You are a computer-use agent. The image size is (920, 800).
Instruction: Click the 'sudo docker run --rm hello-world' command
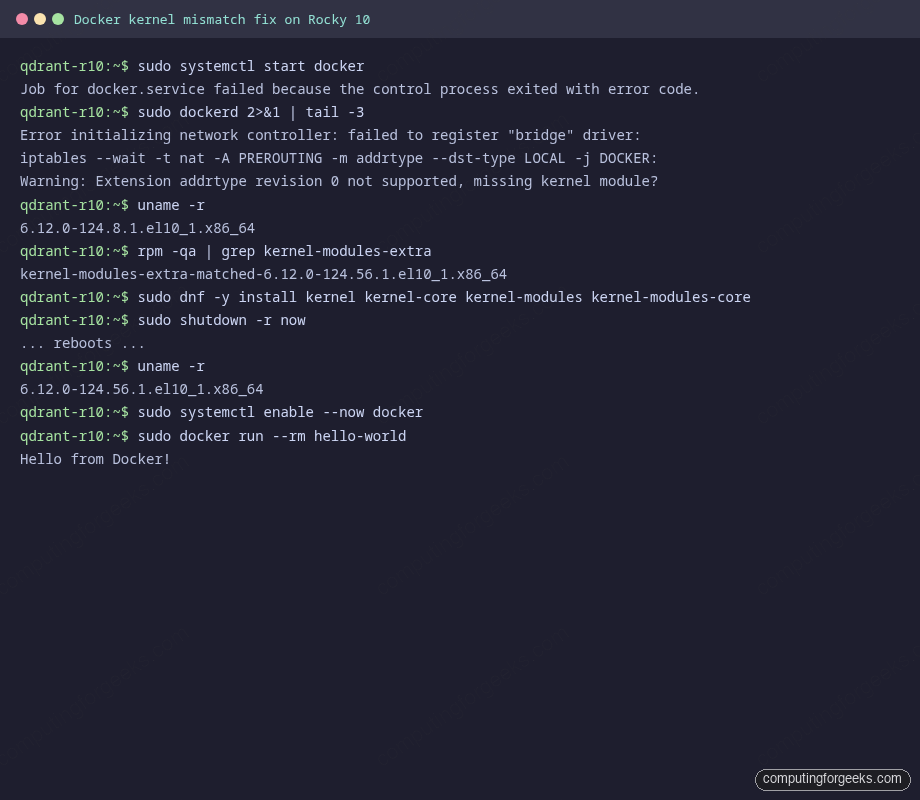tap(272, 436)
